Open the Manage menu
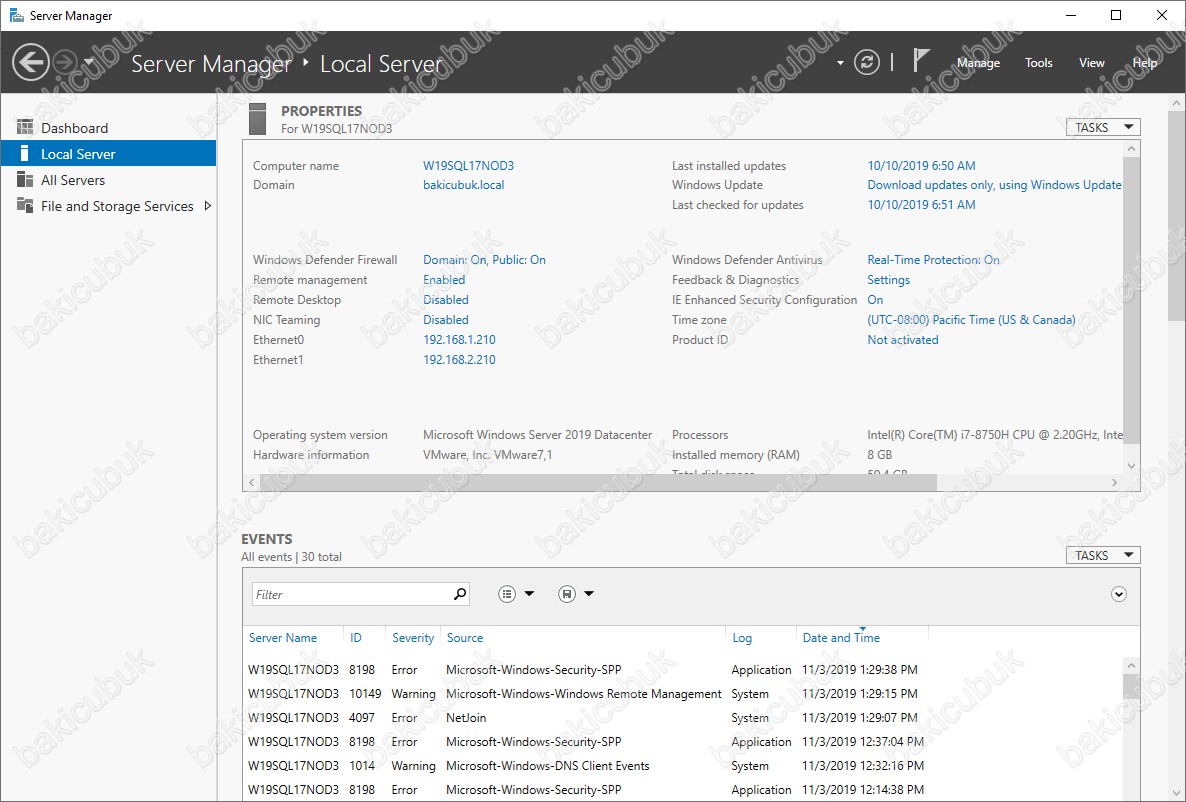Image resolution: width=1186 pixels, height=802 pixels. click(x=978, y=63)
